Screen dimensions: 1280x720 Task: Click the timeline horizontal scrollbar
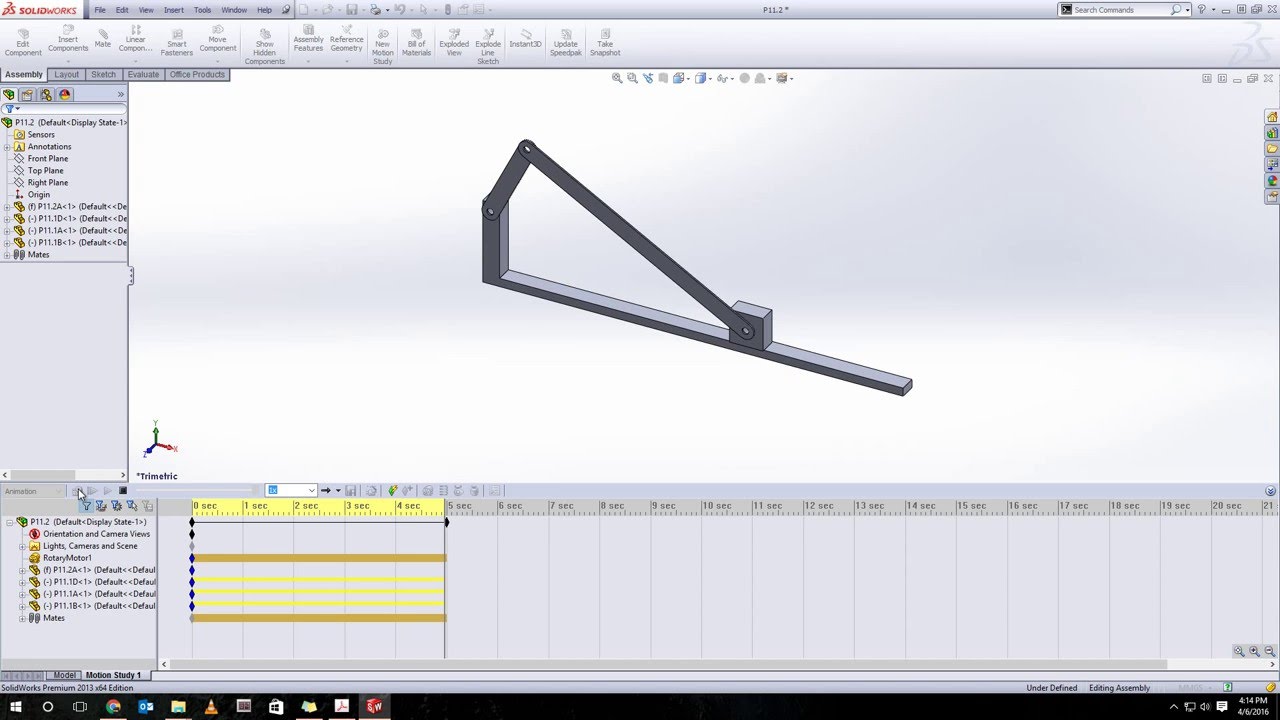[667, 664]
